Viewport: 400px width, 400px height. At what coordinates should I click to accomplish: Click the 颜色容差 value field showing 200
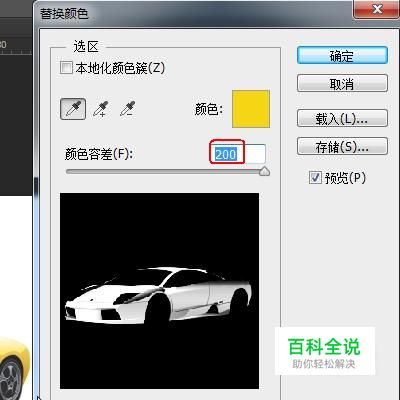pos(238,154)
